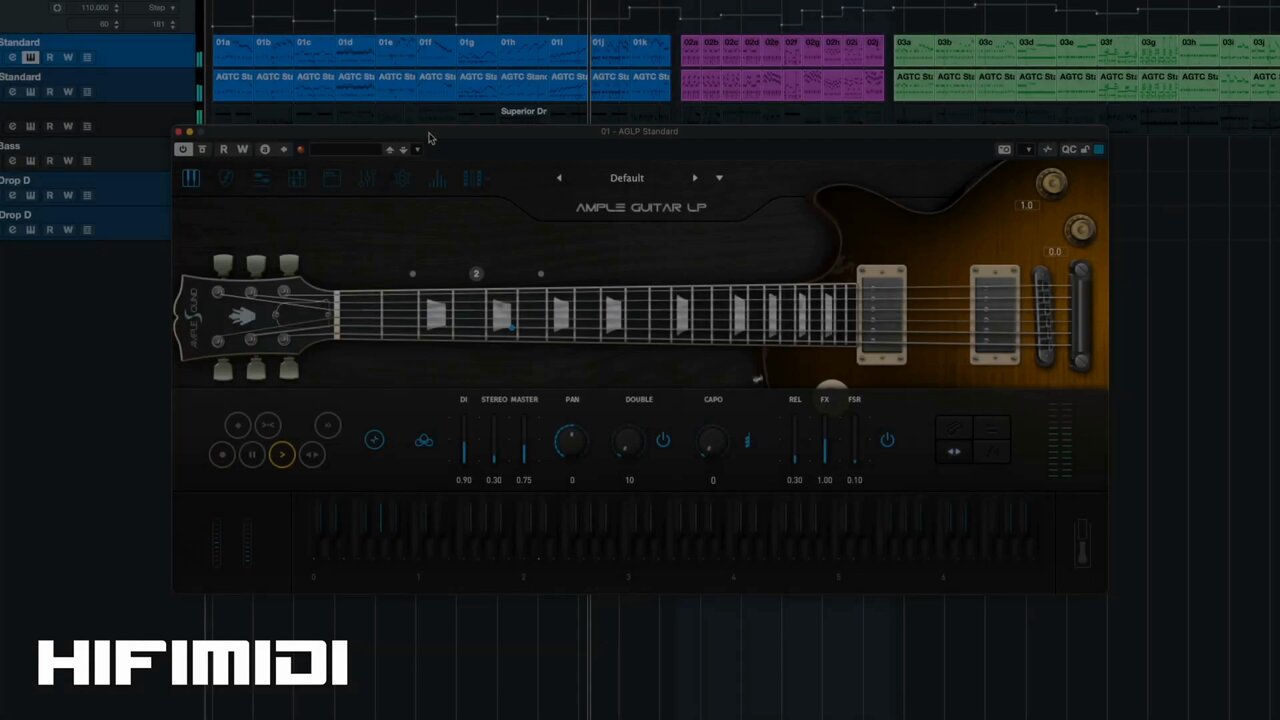The height and width of the screenshot is (720, 1280).
Task: Click the blue circular compass icon
Action: pyautogui.click(x=374, y=440)
